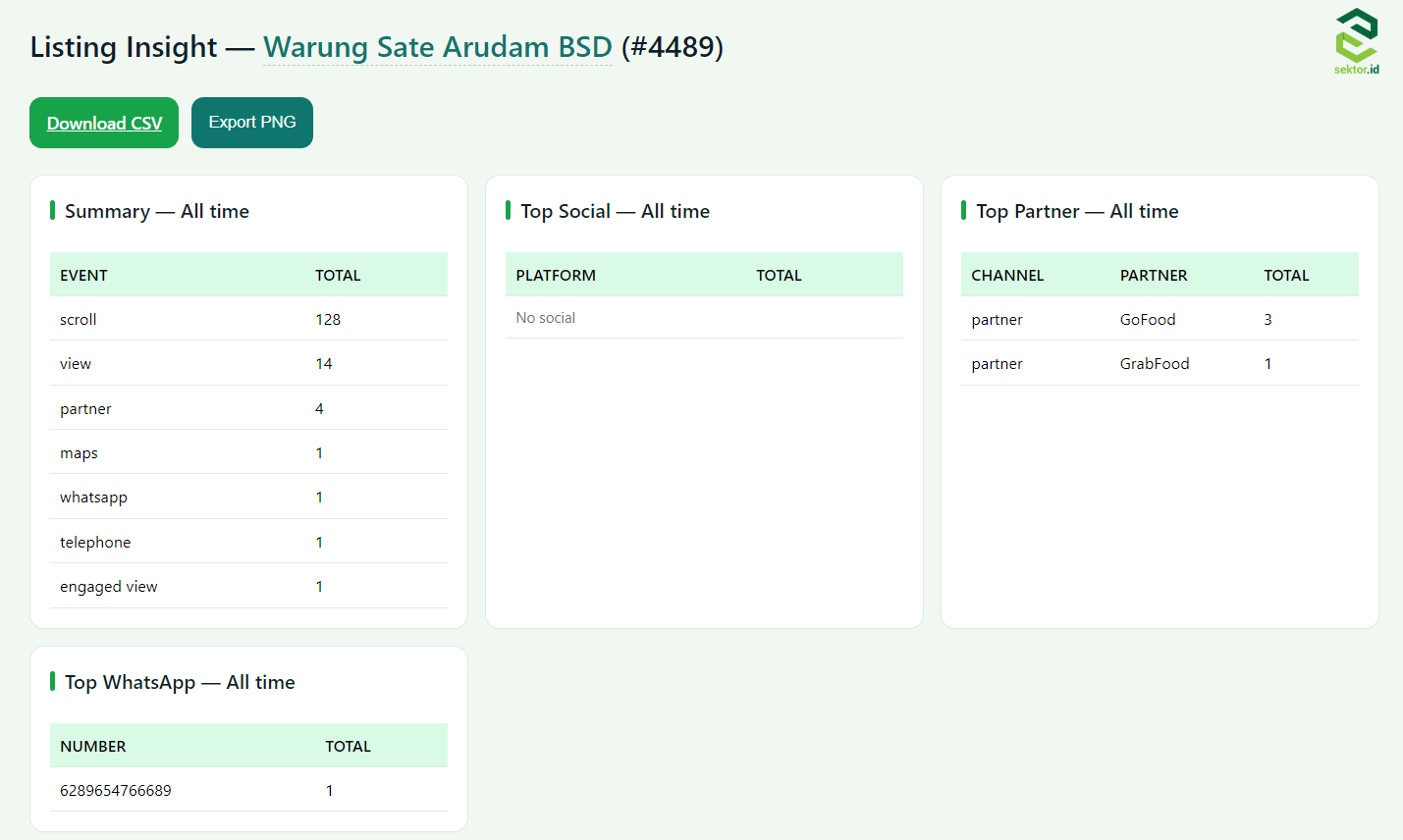Click the GoFood partner row
This screenshot has height=840, width=1403.
click(1148, 319)
